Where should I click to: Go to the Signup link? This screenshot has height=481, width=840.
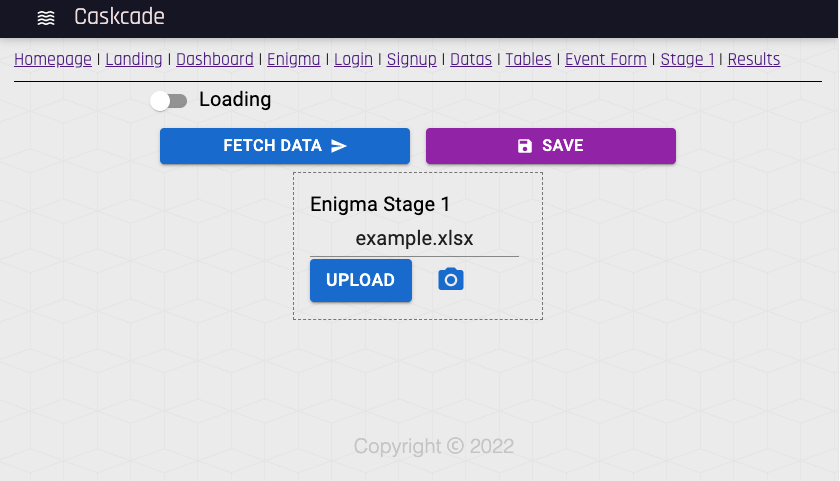[411, 59]
